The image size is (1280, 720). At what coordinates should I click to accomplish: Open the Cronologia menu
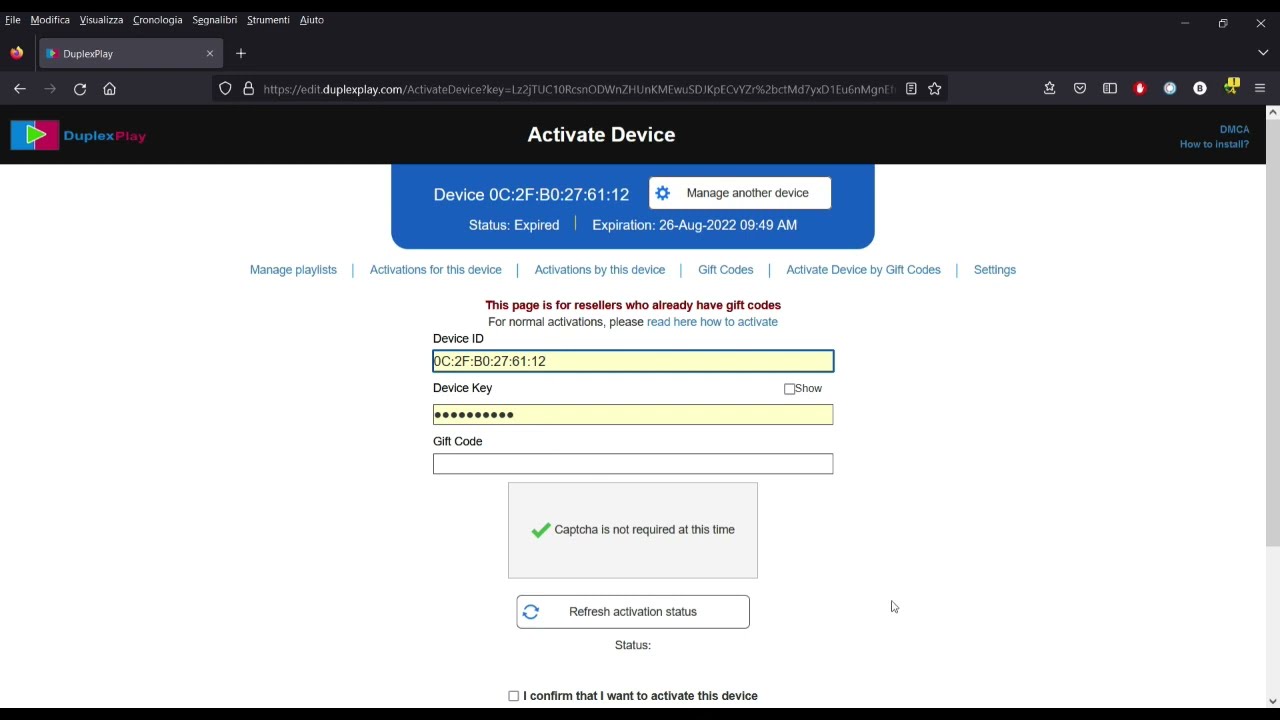[158, 20]
